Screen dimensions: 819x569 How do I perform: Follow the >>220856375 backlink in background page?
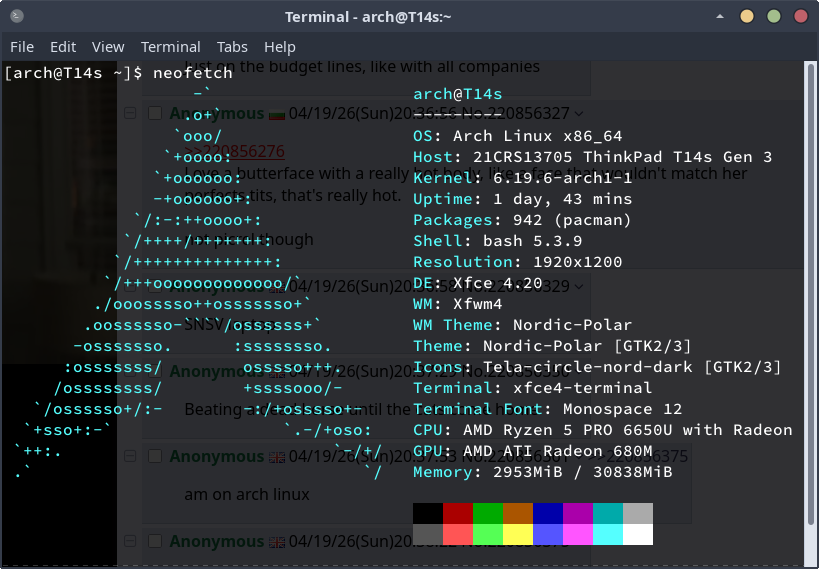639,456
